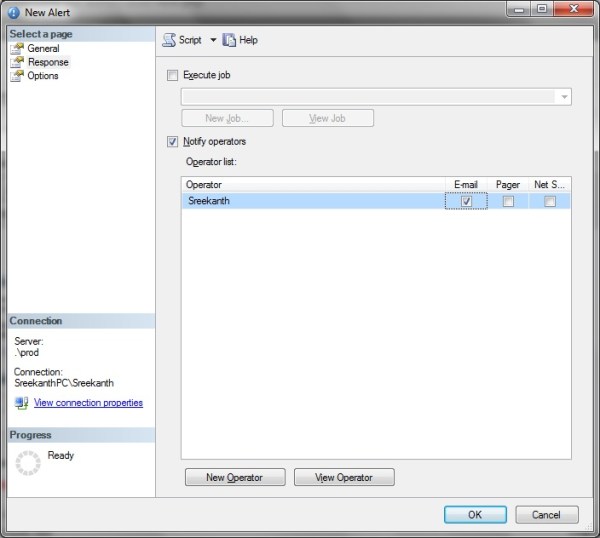Open View connection properties link

pyautogui.click(x=88, y=403)
